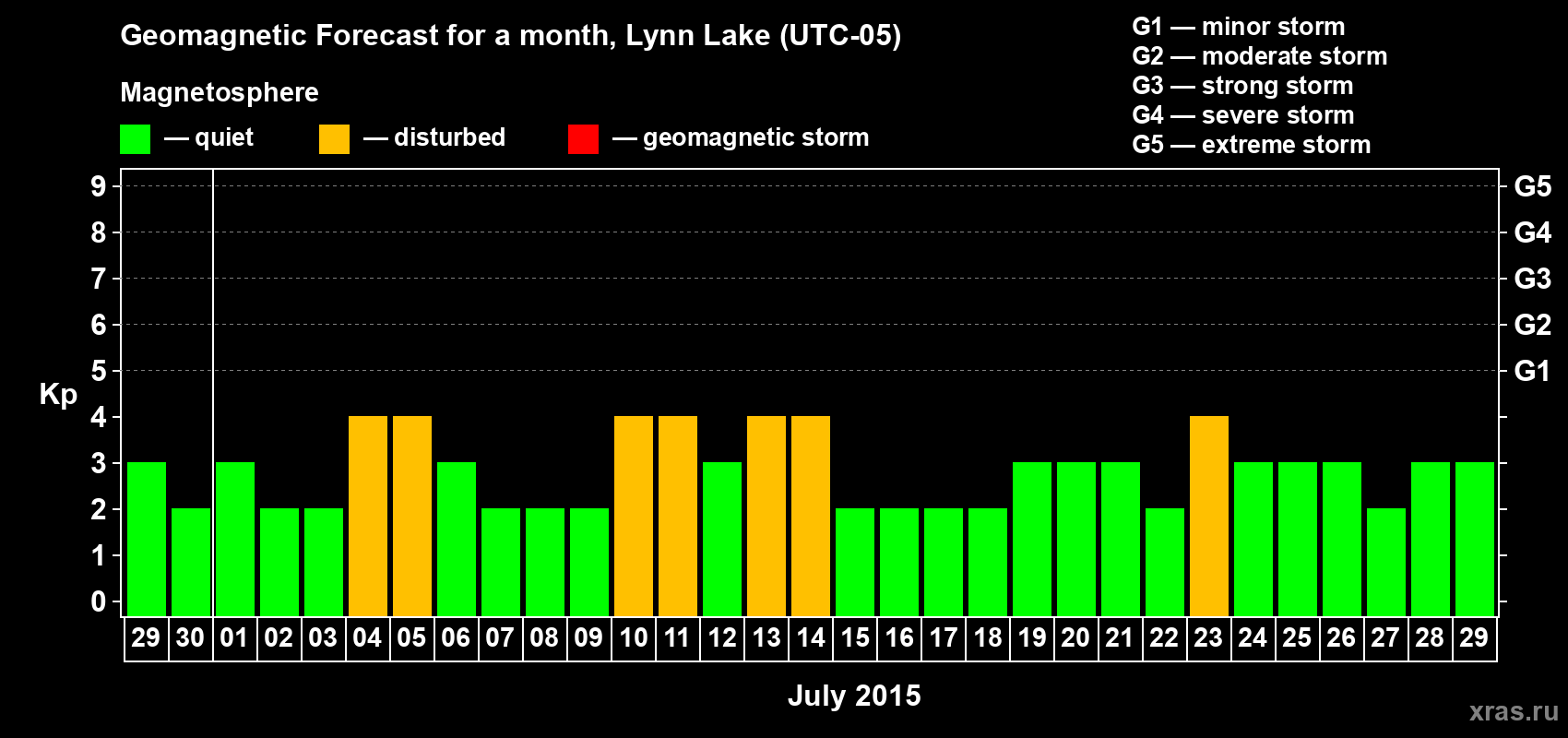Click the date label 02
Viewport: 1568px width, 738px height.
[x=279, y=638]
